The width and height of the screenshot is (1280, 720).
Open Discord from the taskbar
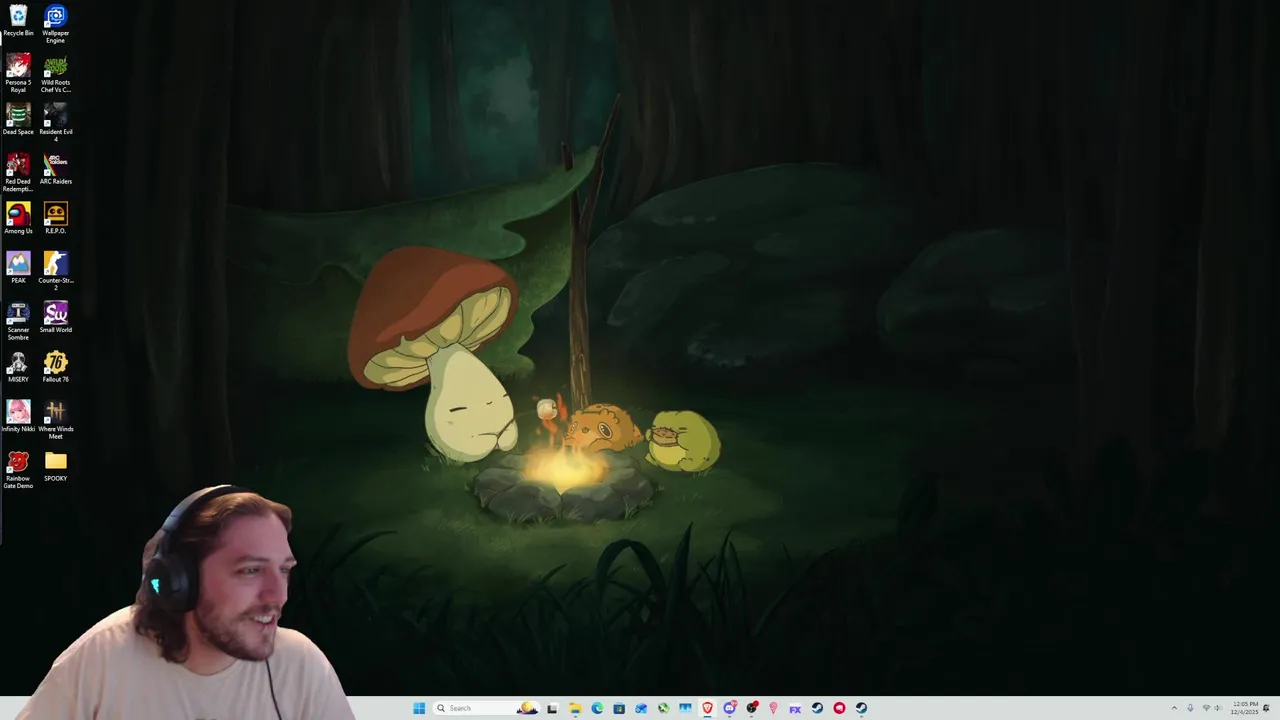[730, 708]
